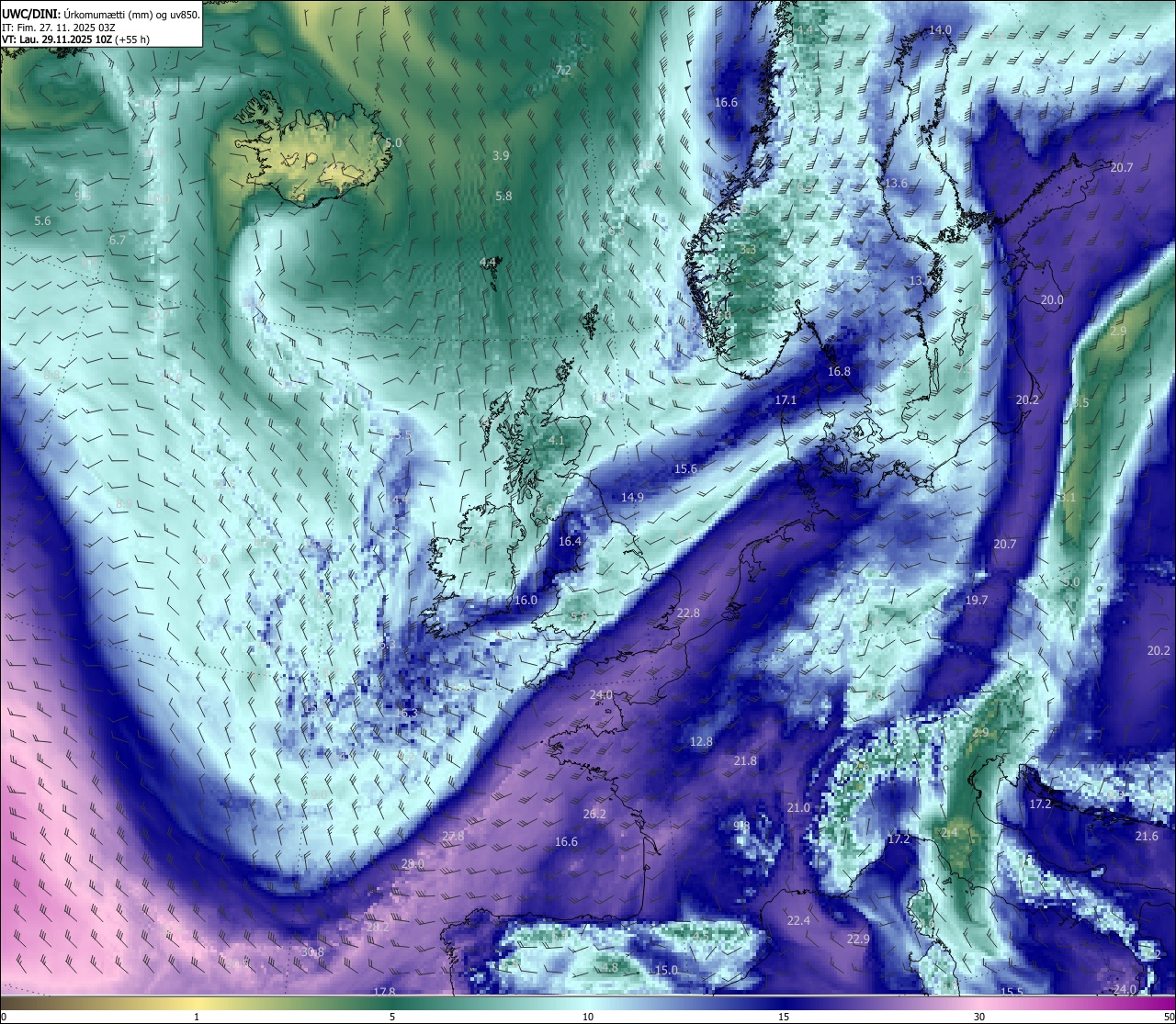Click the 15 label on the color scale
The width and height of the screenshot is (1176, 1024).
784,1017
